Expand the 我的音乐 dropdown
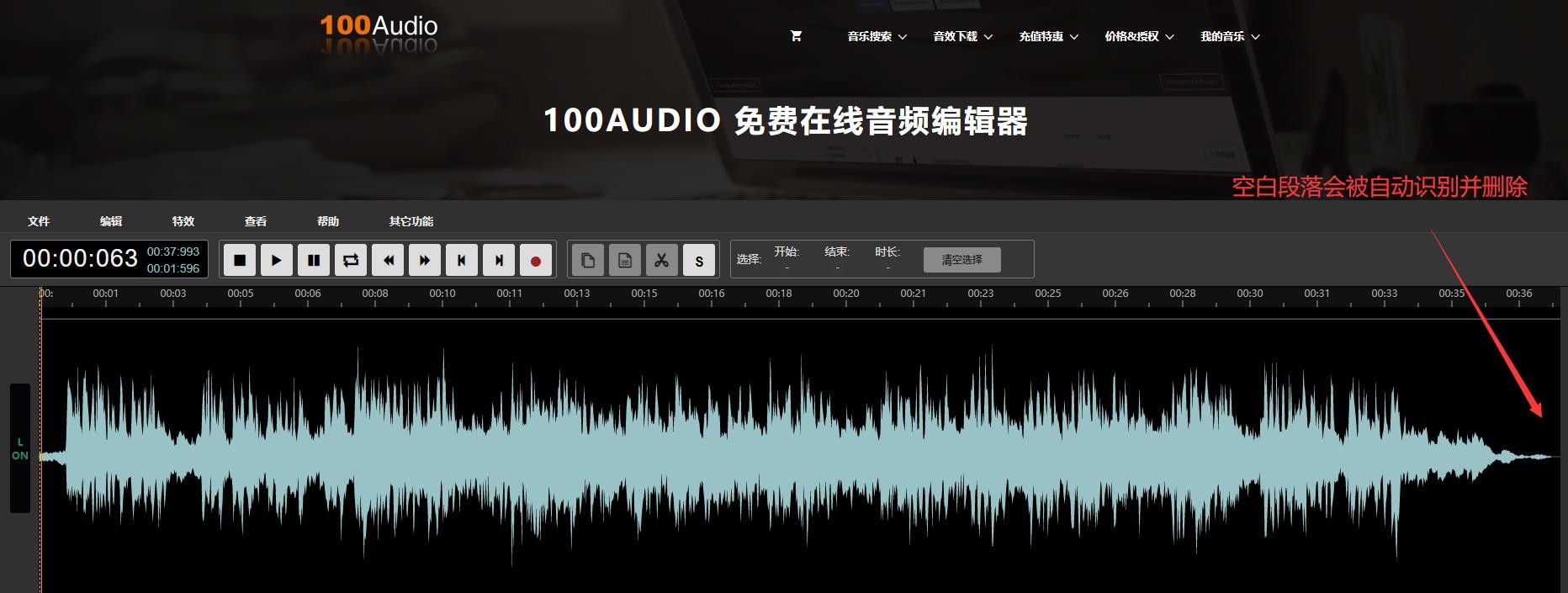This screenshot has height=593, width=1568. coord(1231,36)
